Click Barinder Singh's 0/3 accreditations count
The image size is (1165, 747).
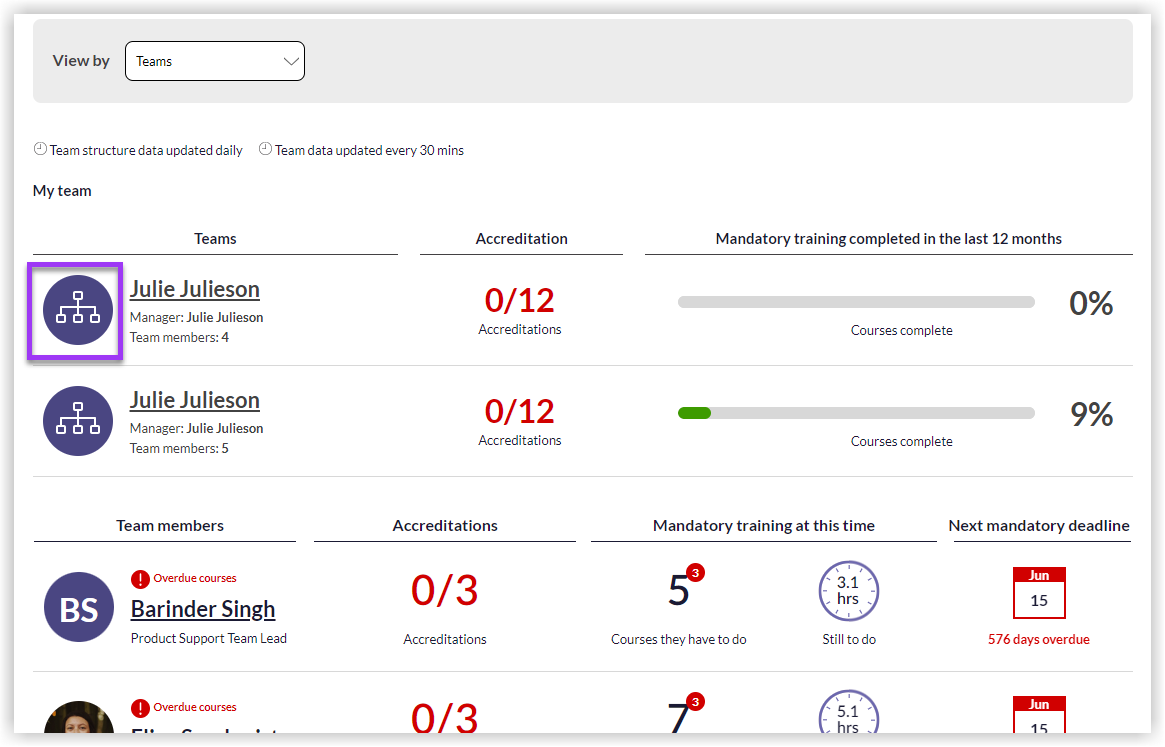coord(445,591)
